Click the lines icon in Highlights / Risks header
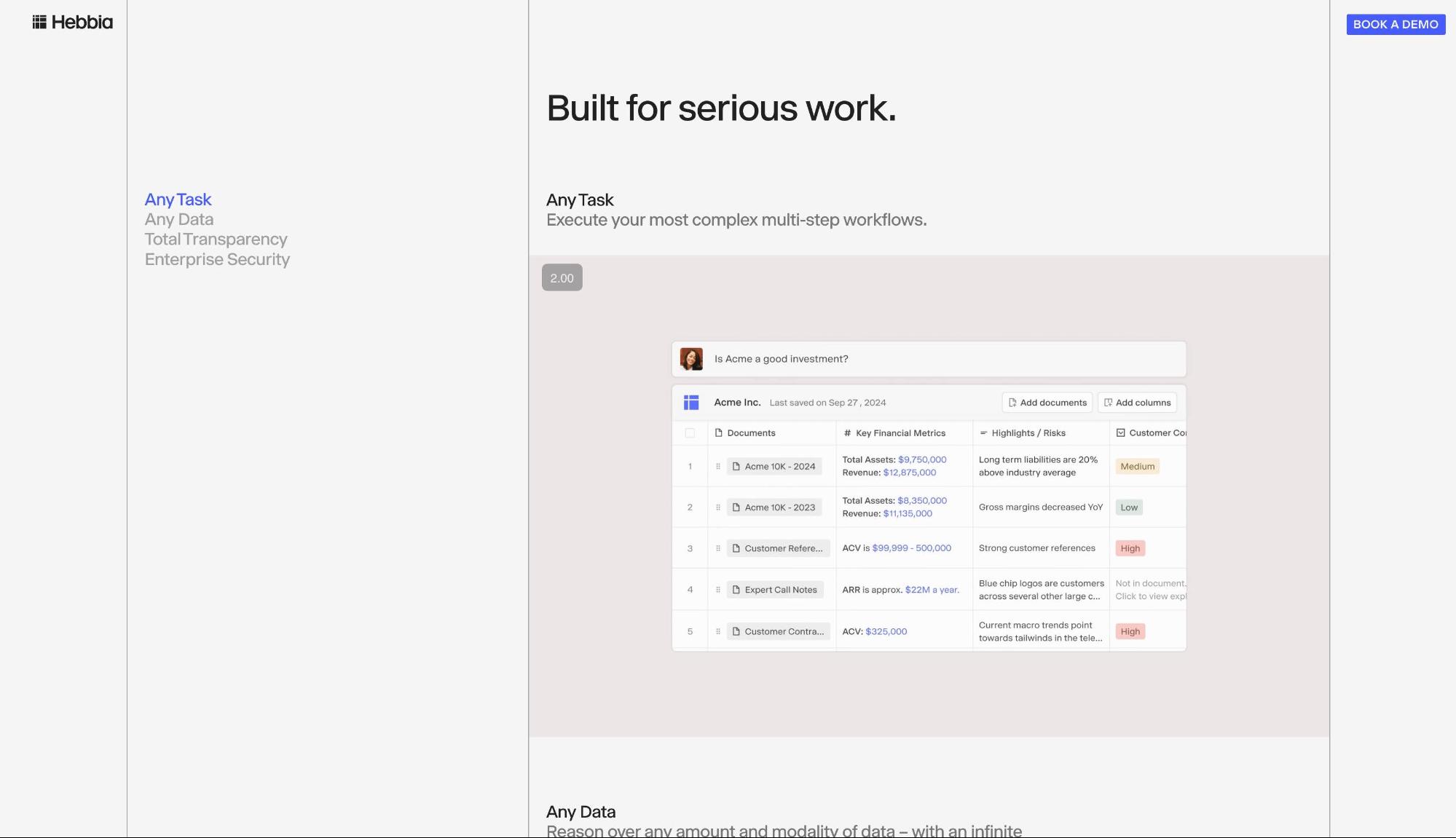 pyautogui.click(x=983, y=433)
